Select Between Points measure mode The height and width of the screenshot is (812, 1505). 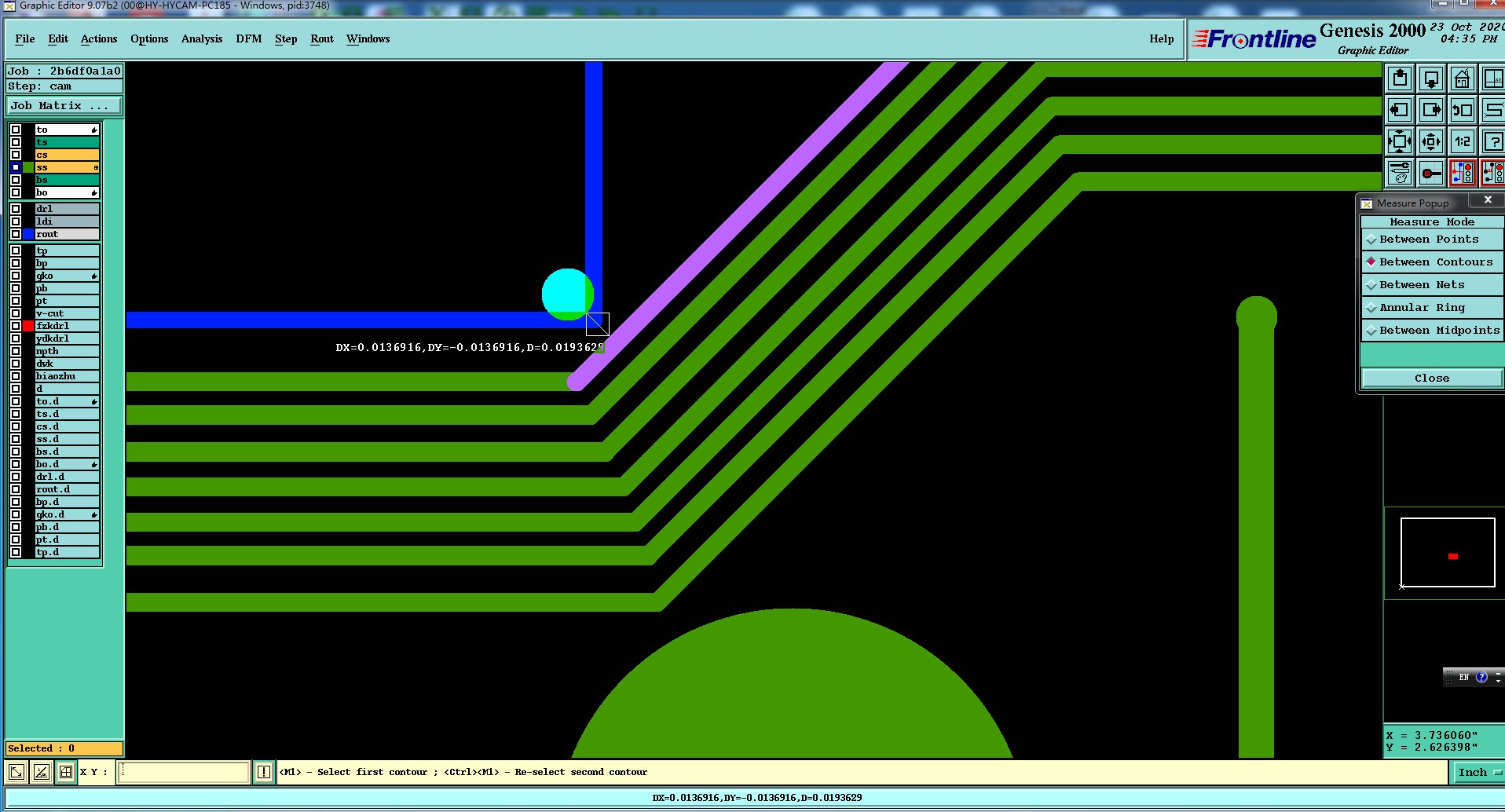pyautogui.click(x=1431, y=240)
